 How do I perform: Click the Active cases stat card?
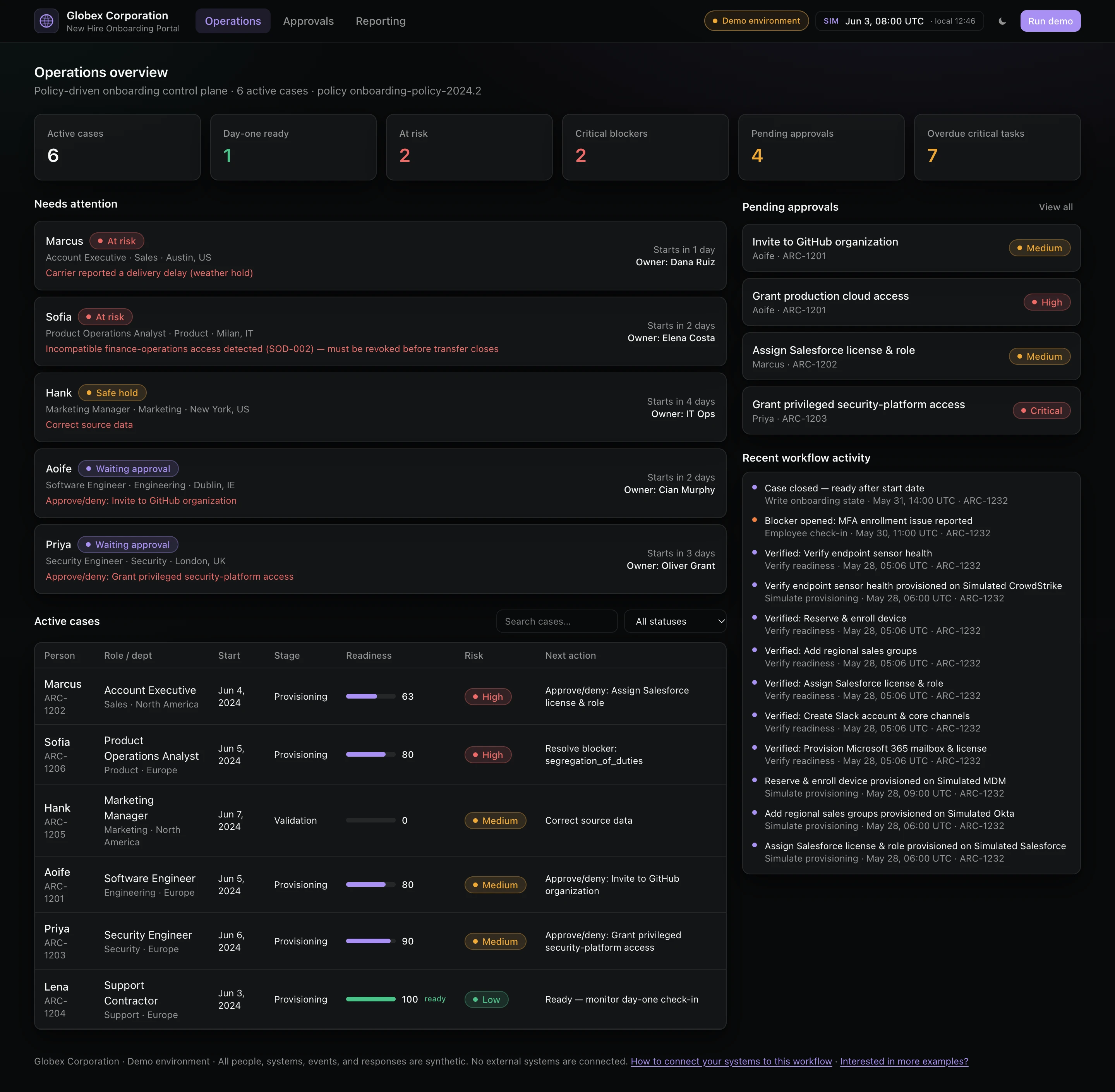(x=118, y=148)
